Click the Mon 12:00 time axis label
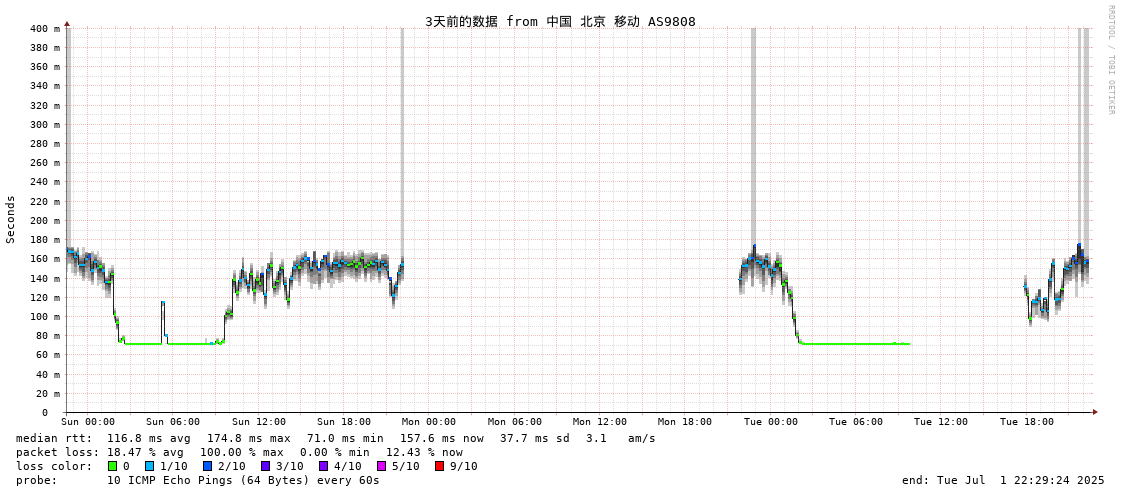 (600, 422)
